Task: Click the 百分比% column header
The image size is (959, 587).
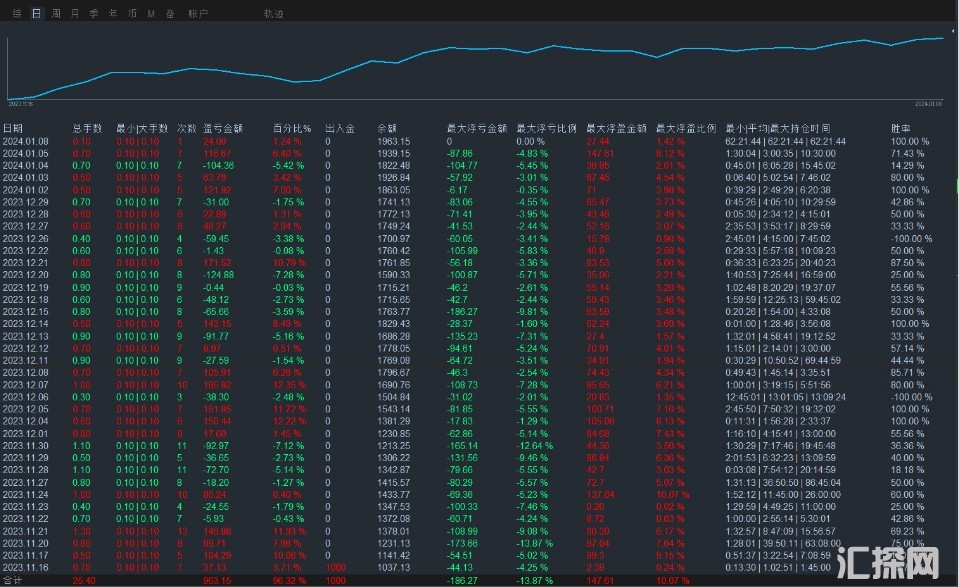Action: [292, 128]
